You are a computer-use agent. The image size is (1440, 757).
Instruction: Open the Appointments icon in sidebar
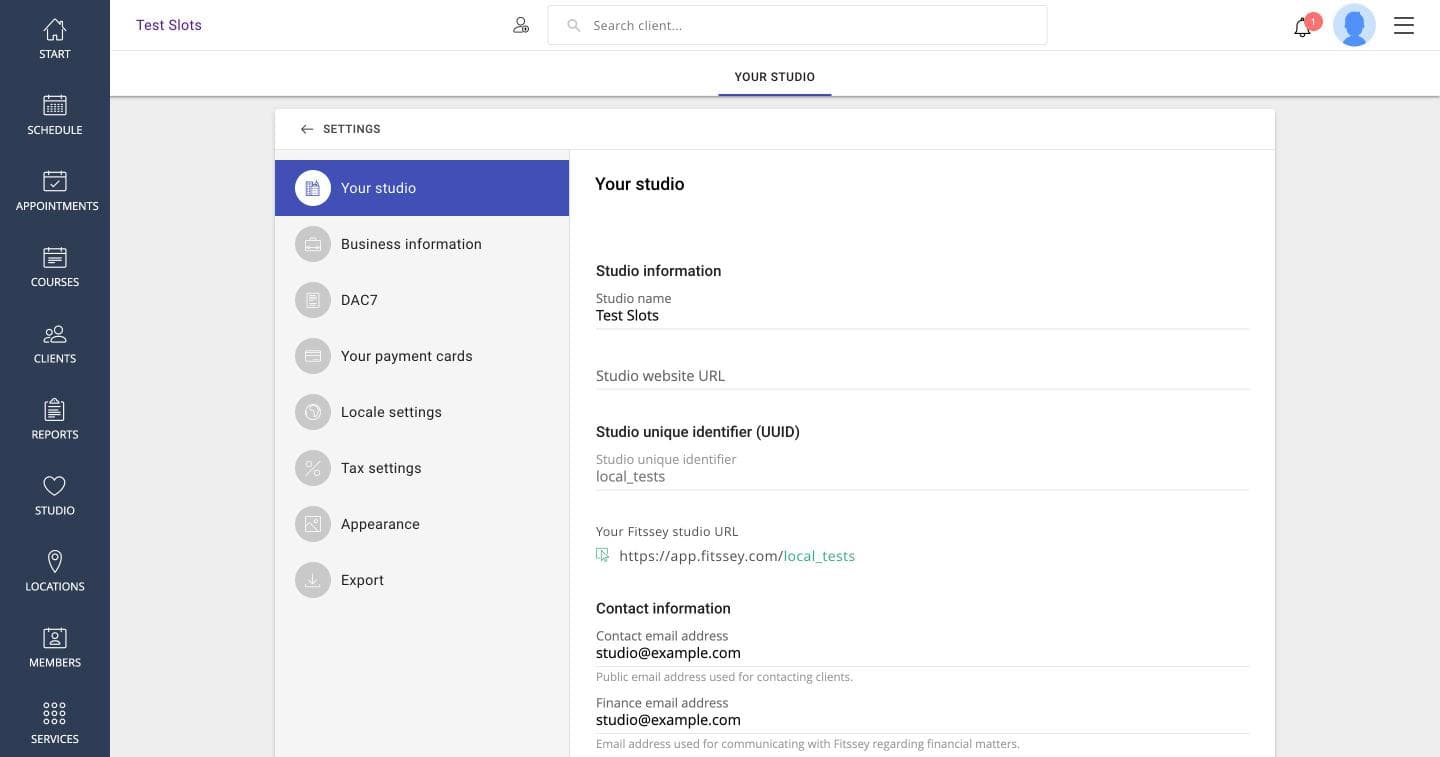(x=55, y=181)
